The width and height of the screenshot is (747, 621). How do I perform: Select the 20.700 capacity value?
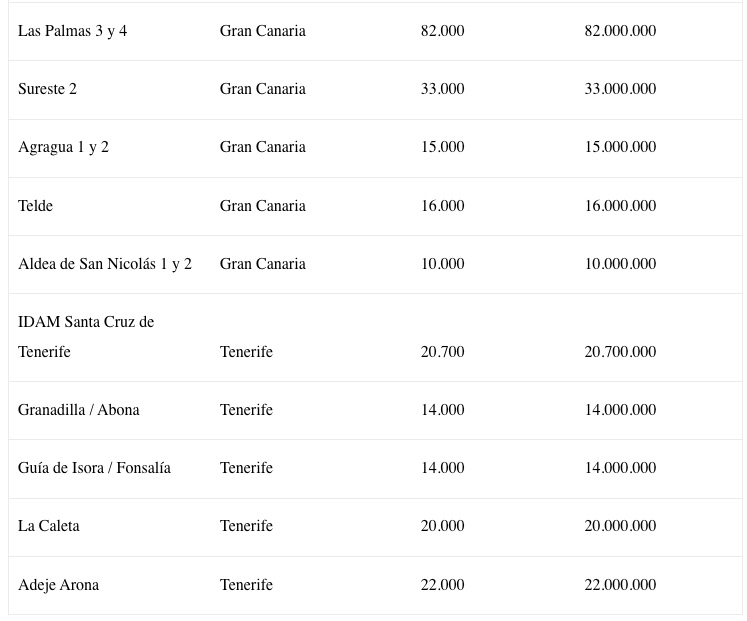[443, 352]
